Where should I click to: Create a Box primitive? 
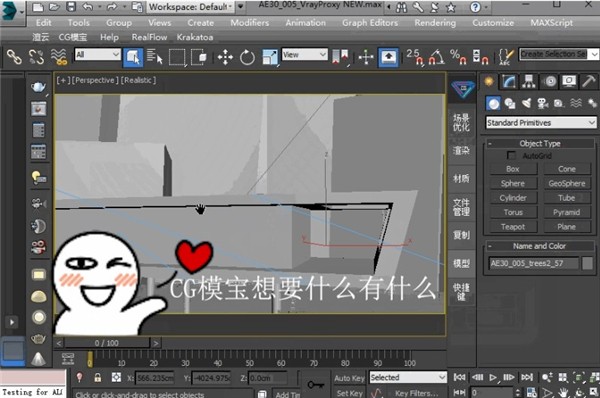pyautogui.click(x=513, y=169)
